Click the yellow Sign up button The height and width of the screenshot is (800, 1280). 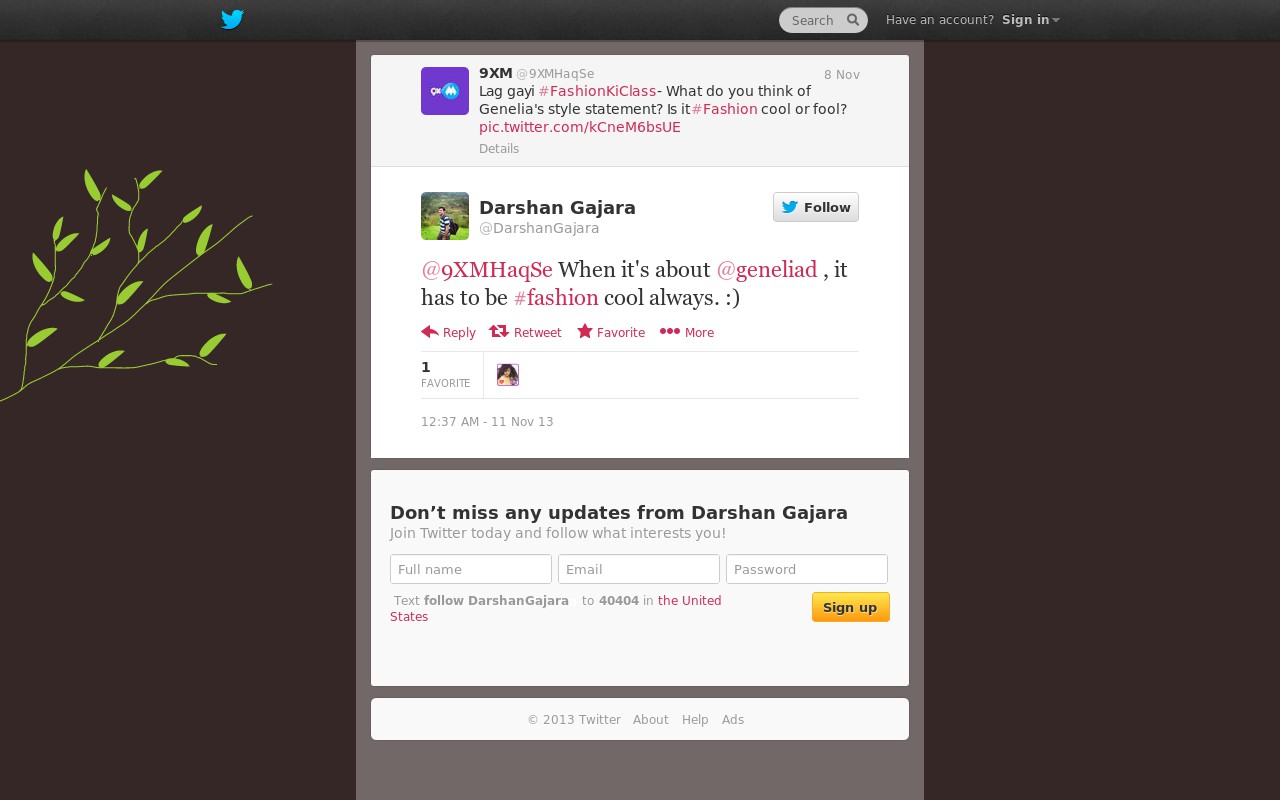851,607
